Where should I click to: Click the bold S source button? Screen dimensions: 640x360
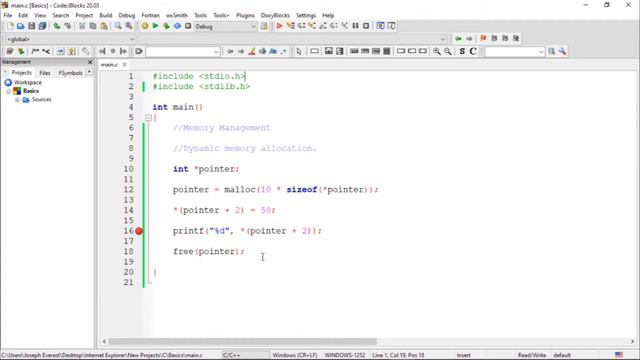462,51
